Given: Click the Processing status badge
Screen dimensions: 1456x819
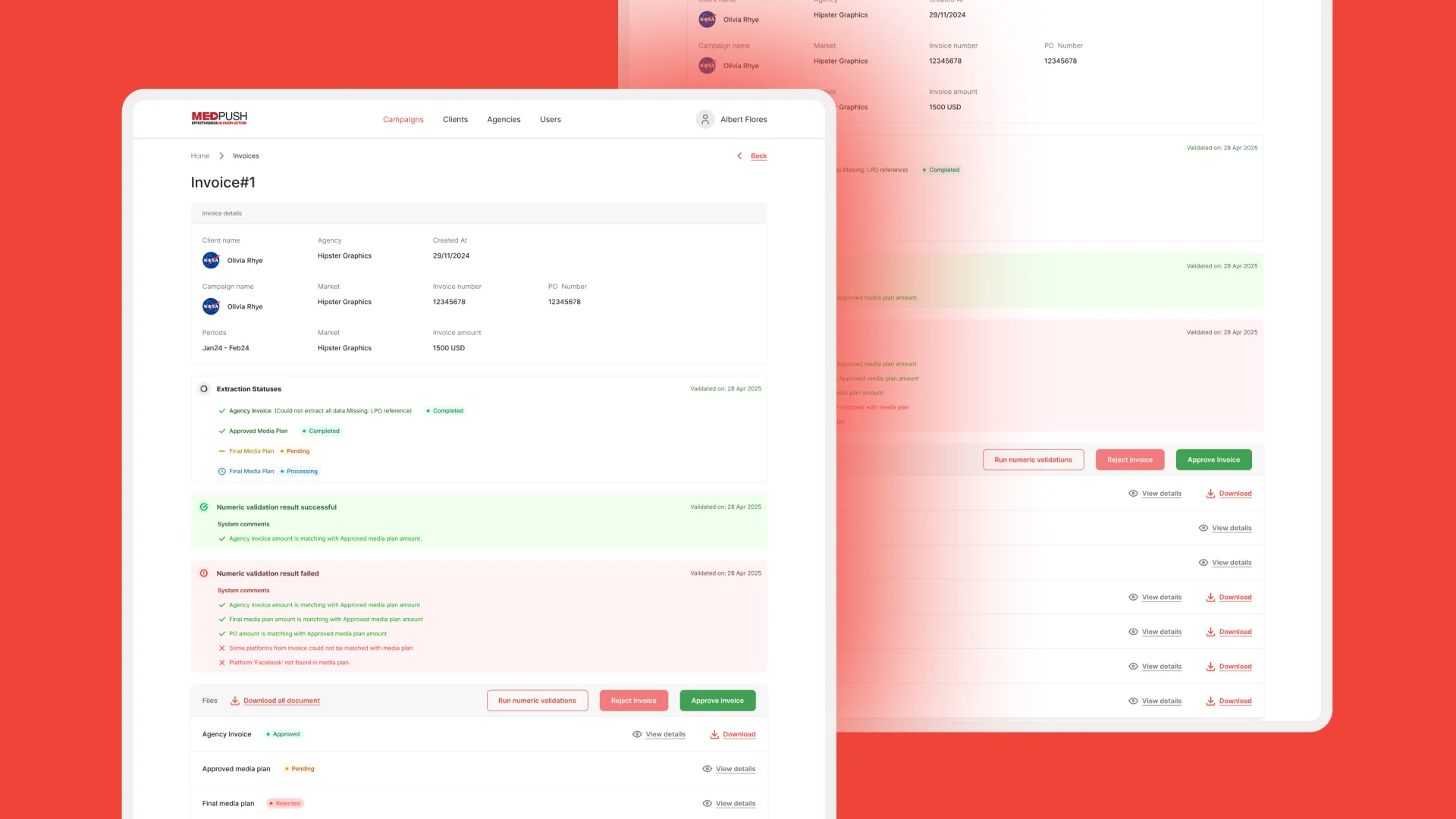Looking at the screenshot, I should click(300, 472).
